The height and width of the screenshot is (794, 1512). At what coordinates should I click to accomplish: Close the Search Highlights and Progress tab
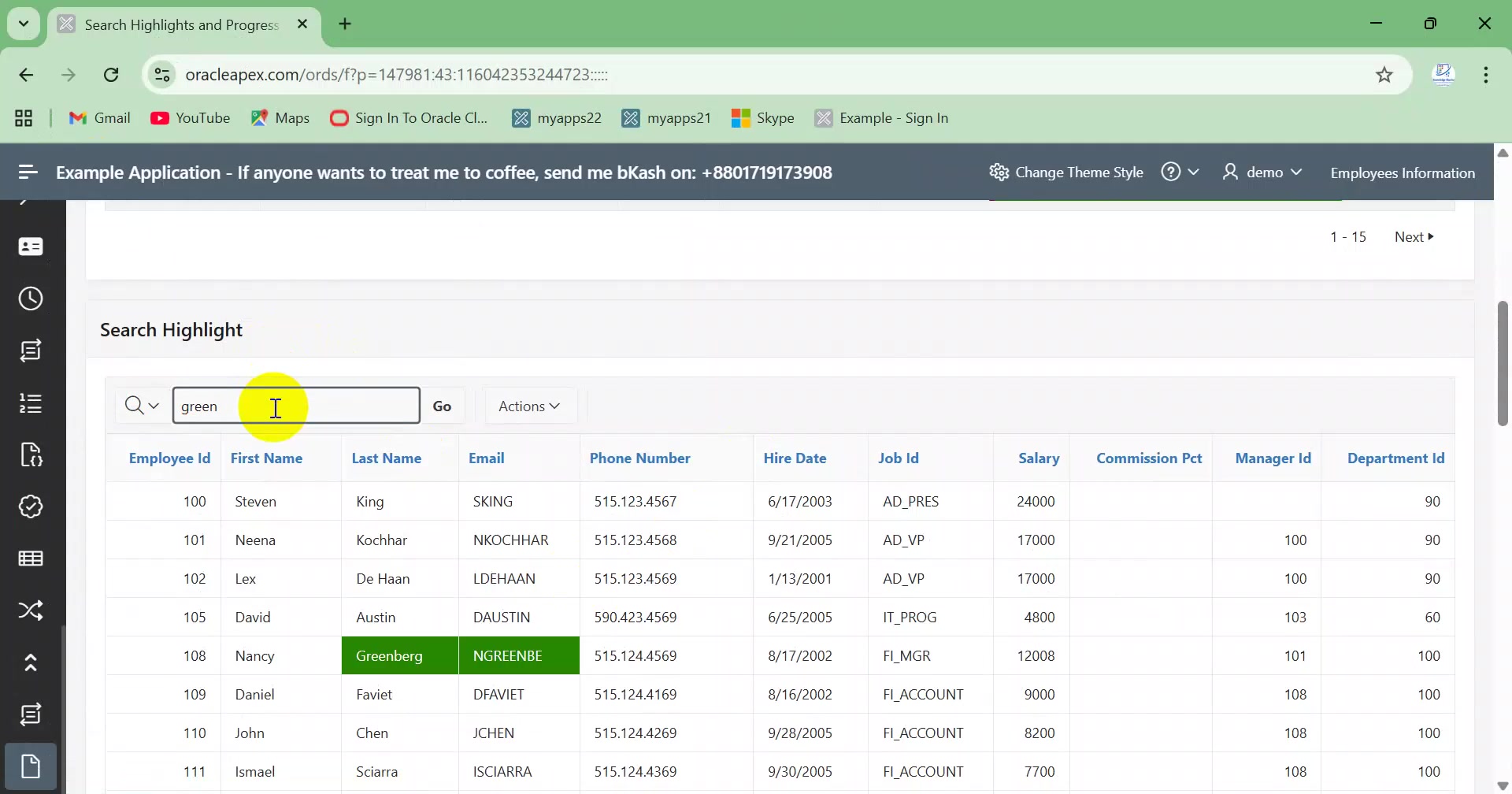pyautogui.click(x=302, y=24)
